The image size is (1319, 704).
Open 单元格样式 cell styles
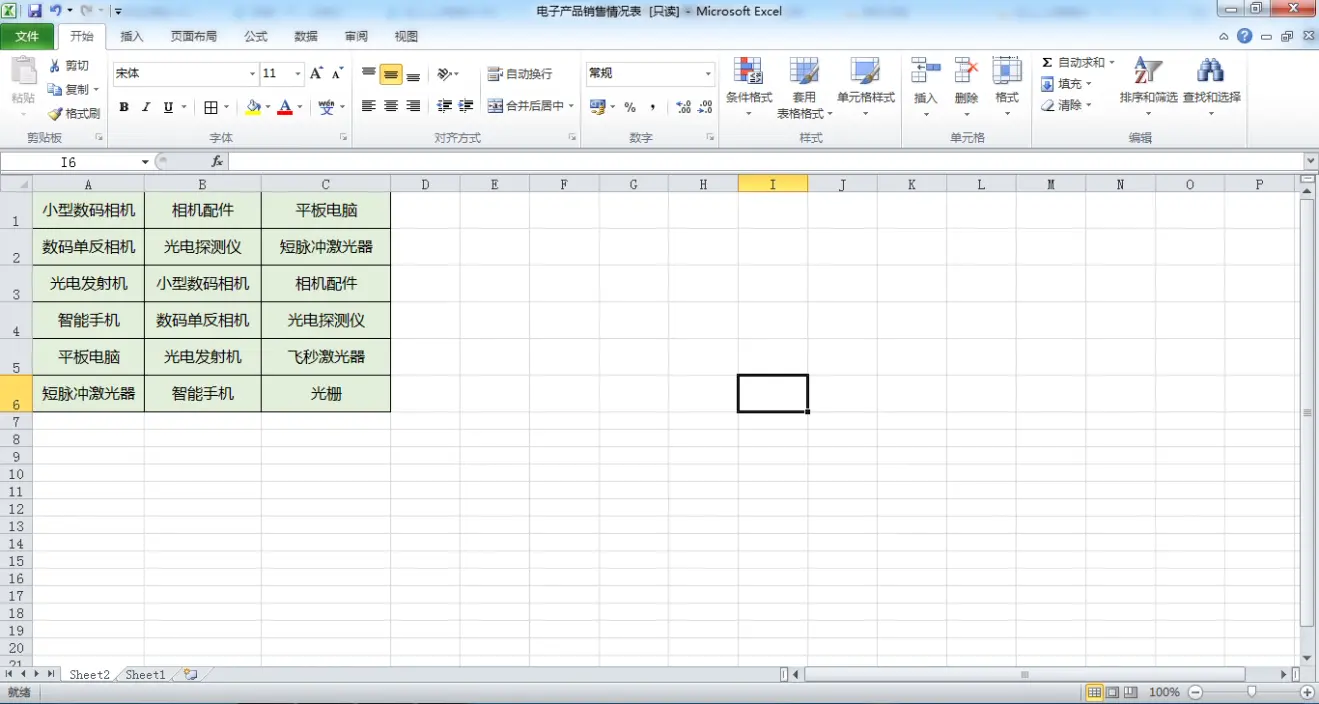click(866, 87)
